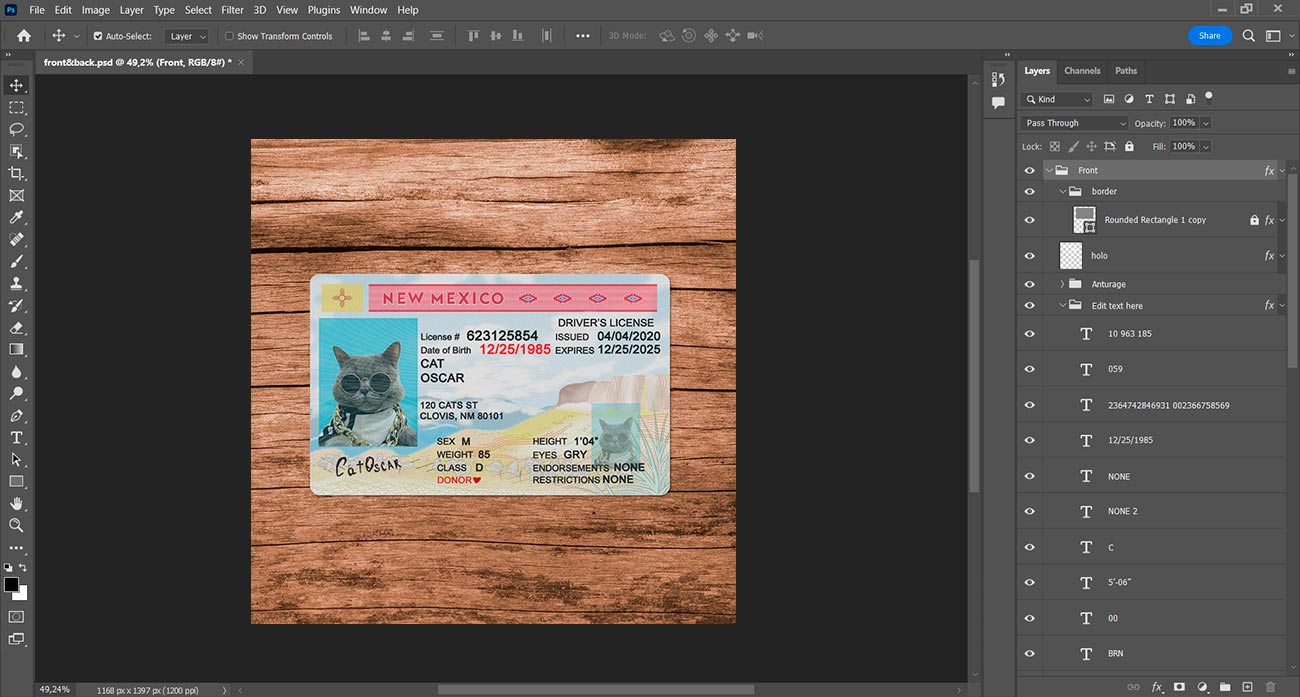Click the foreground color swatch
Image resolution: width=1300 pixels, height=697 pixels.
(x=11, y=584)
